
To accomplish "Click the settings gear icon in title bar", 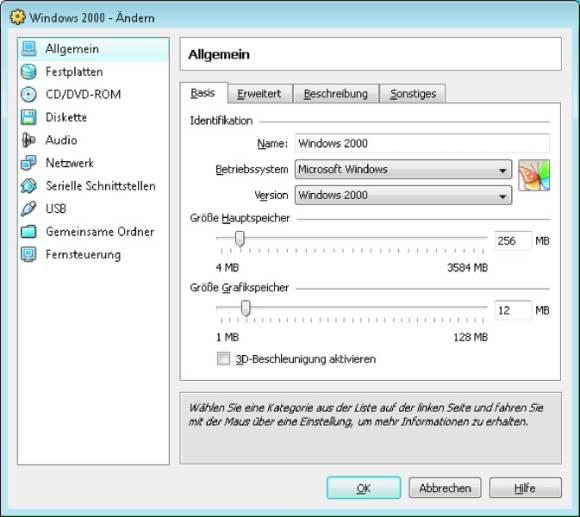I will pos(17,17).
